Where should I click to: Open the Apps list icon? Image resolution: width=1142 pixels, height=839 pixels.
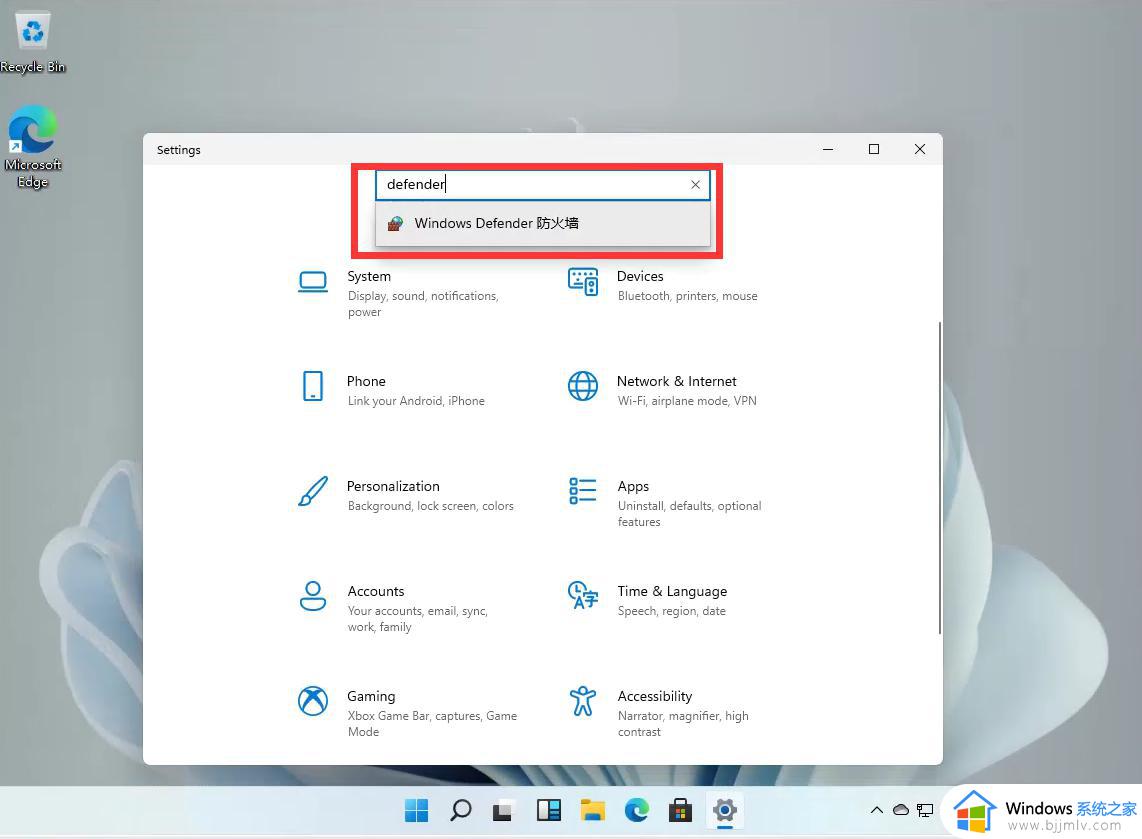[x=583, y=491]
